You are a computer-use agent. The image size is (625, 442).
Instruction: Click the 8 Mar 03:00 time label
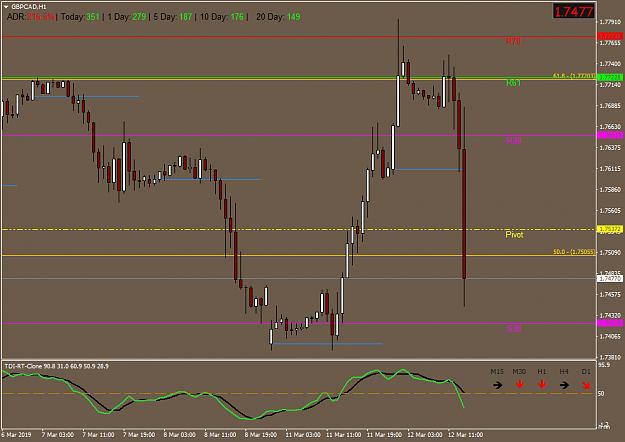(x=179, y=434)
